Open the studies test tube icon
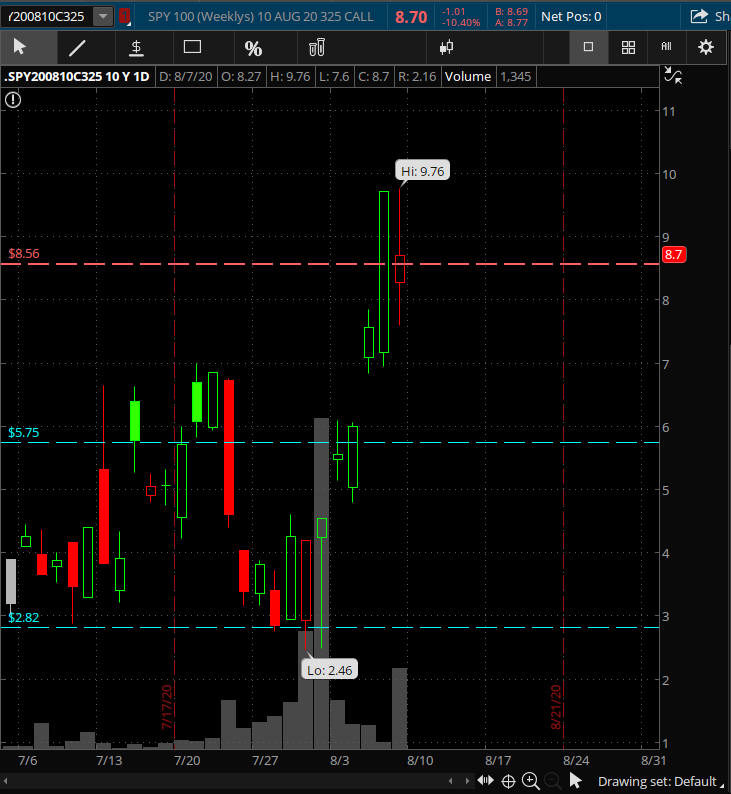Viewport: 731px width, 794px height. [x=317, y=48]
